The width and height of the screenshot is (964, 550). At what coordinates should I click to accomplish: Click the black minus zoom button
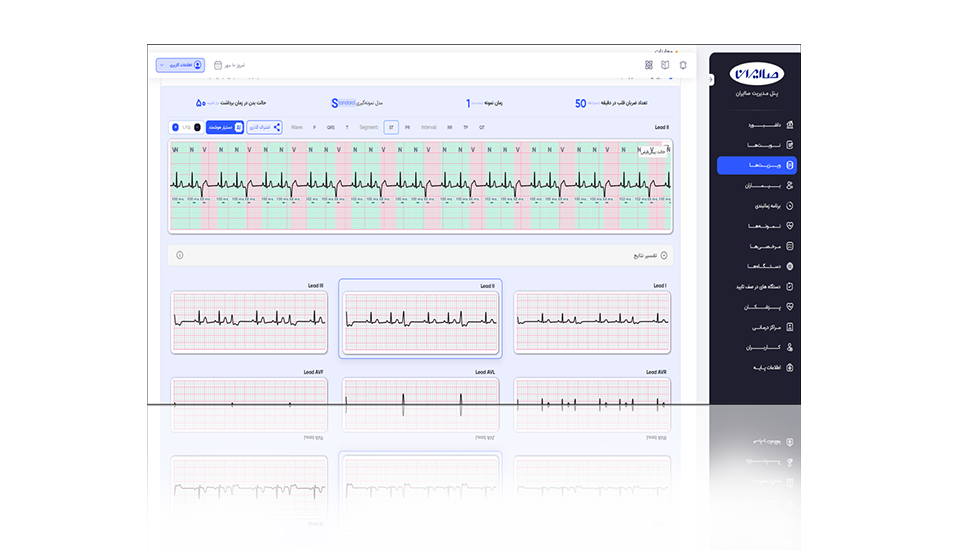coord(197,128)
